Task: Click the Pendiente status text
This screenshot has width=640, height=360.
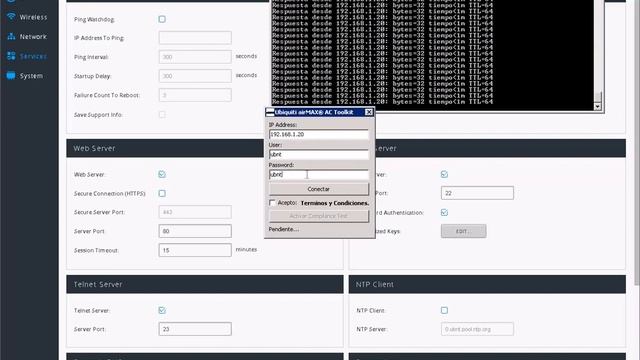Action: (x=283, y=229)
